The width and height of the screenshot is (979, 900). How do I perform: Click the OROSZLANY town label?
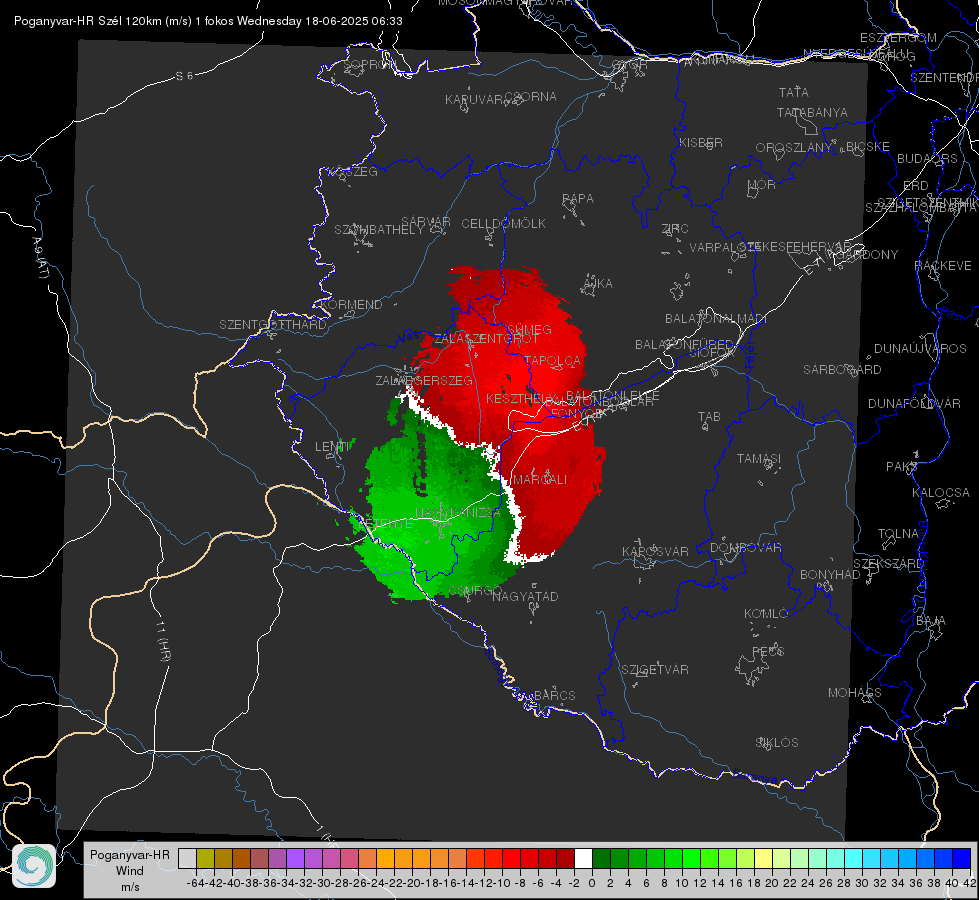[794, 147]
